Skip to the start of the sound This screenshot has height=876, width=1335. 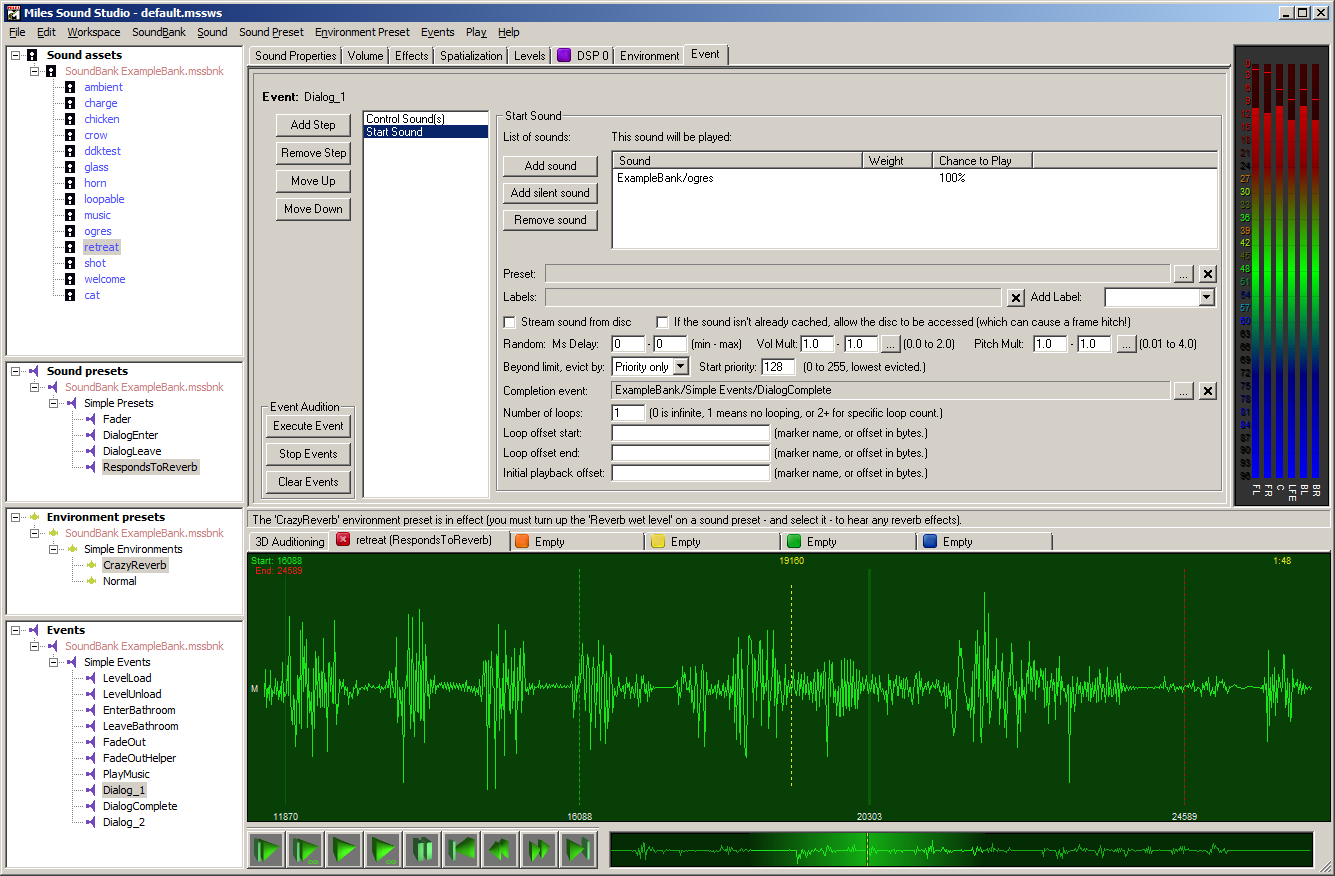(x=461, y=850)
